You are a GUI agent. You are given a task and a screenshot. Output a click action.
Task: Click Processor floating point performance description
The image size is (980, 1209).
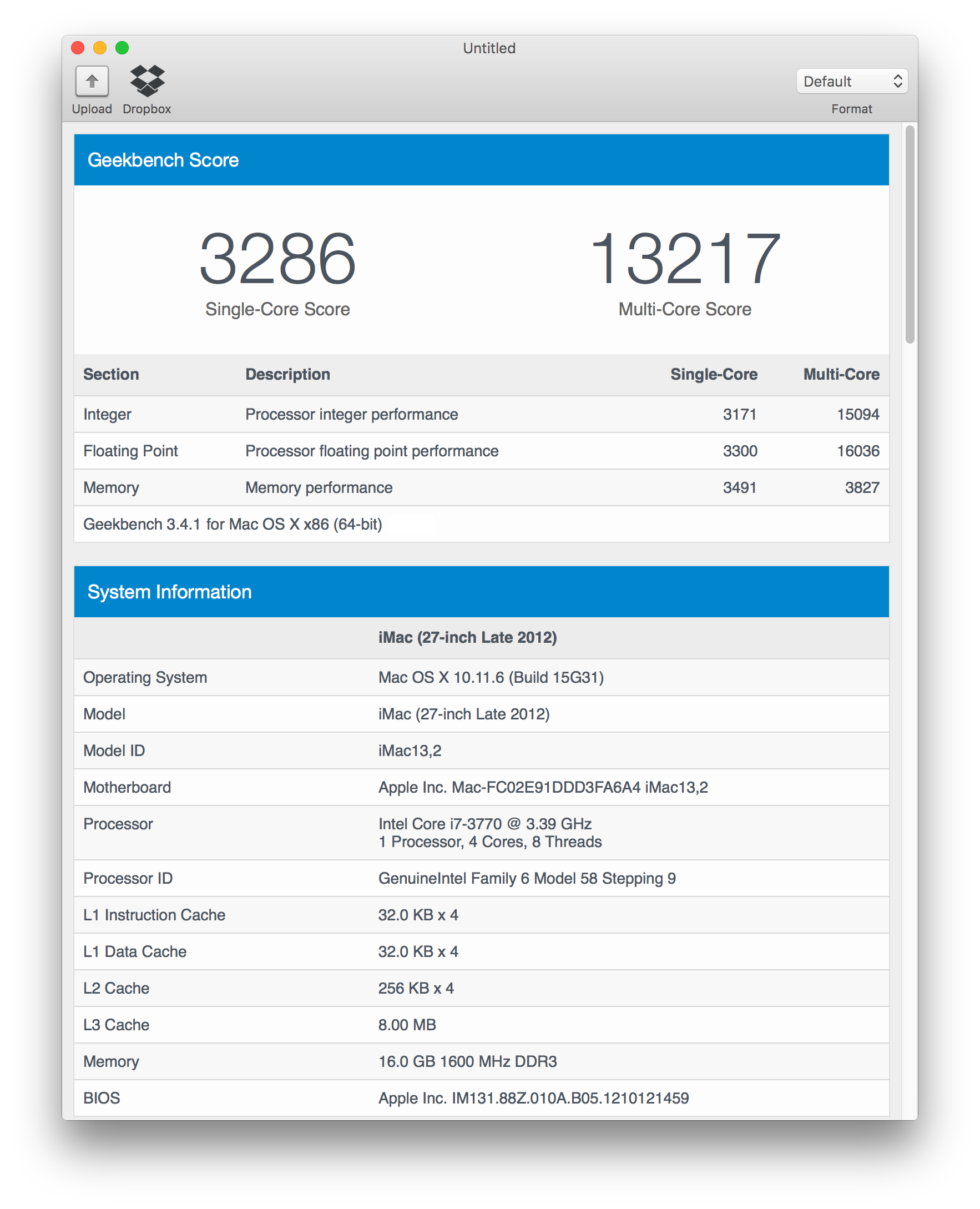[x=372, y=451]
